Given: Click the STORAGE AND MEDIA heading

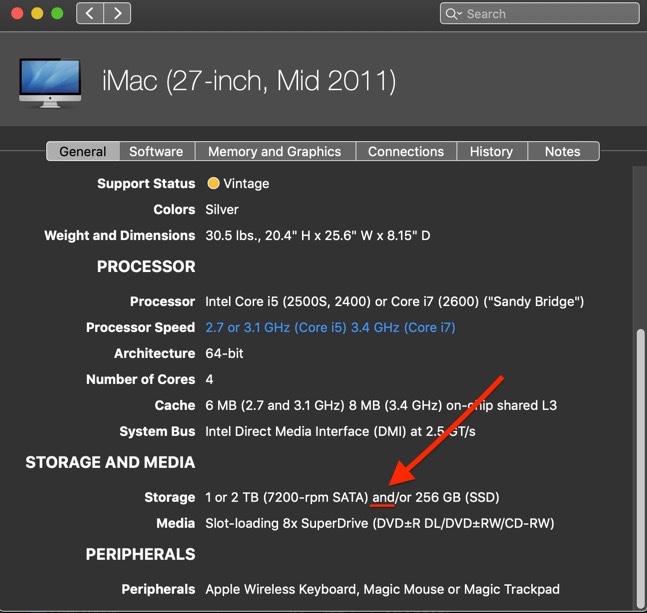Looking at the screenshot, I should pos(110,462).
